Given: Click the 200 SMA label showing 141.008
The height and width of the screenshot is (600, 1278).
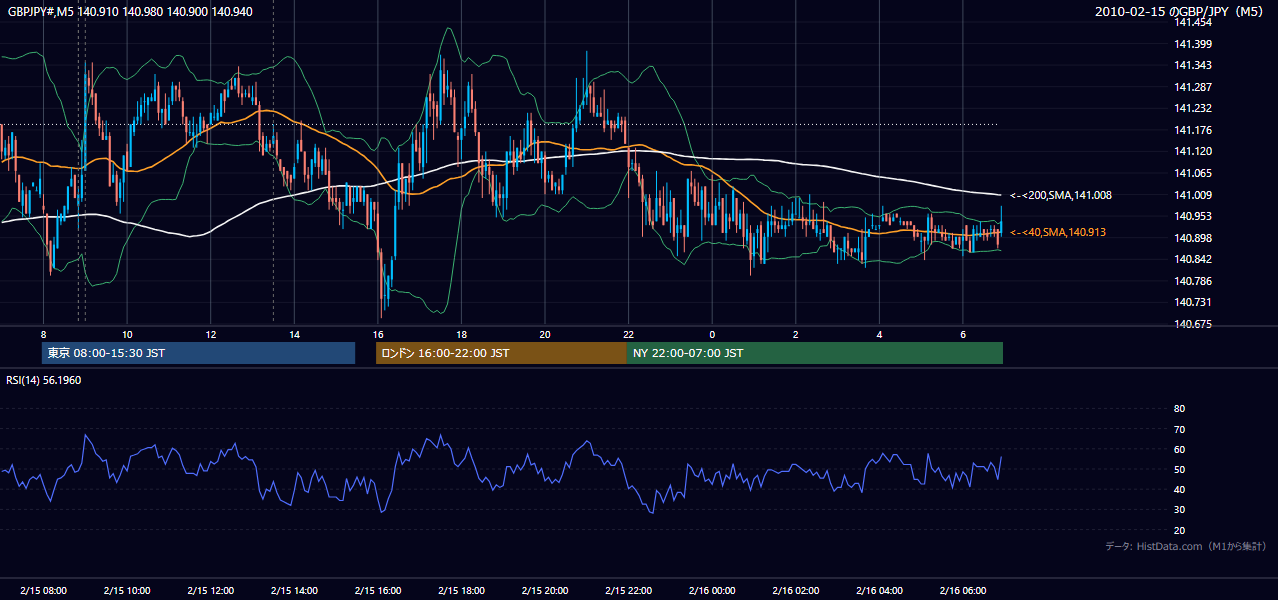Looking at the screenshot, I should tap(1061, 196).
